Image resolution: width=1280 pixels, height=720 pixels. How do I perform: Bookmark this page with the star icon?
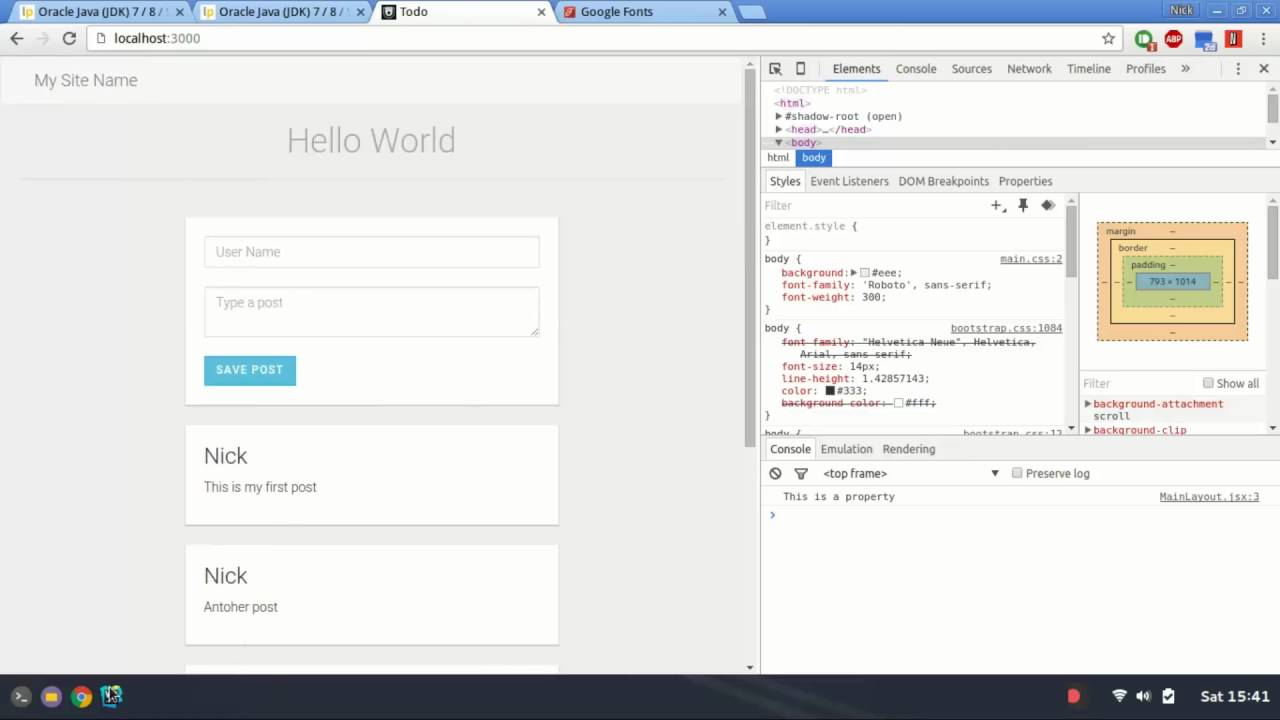1108,38
